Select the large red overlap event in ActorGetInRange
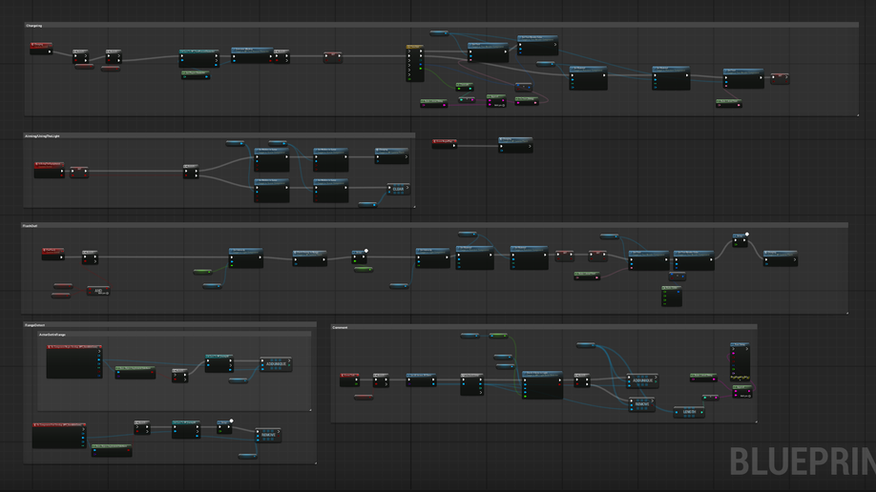 pos(74,362)
